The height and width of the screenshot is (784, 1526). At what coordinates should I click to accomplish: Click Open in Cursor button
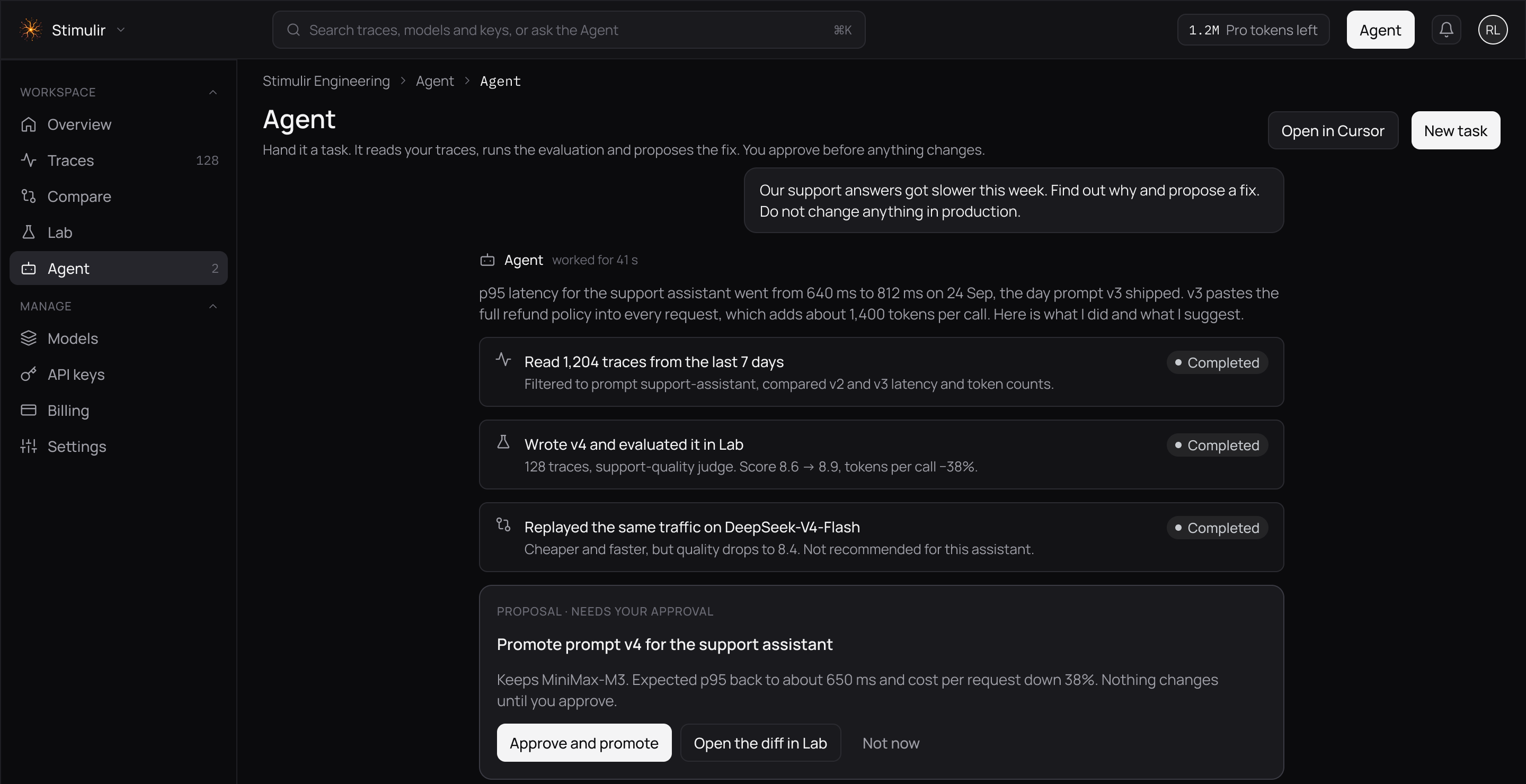coord(1333,130)
